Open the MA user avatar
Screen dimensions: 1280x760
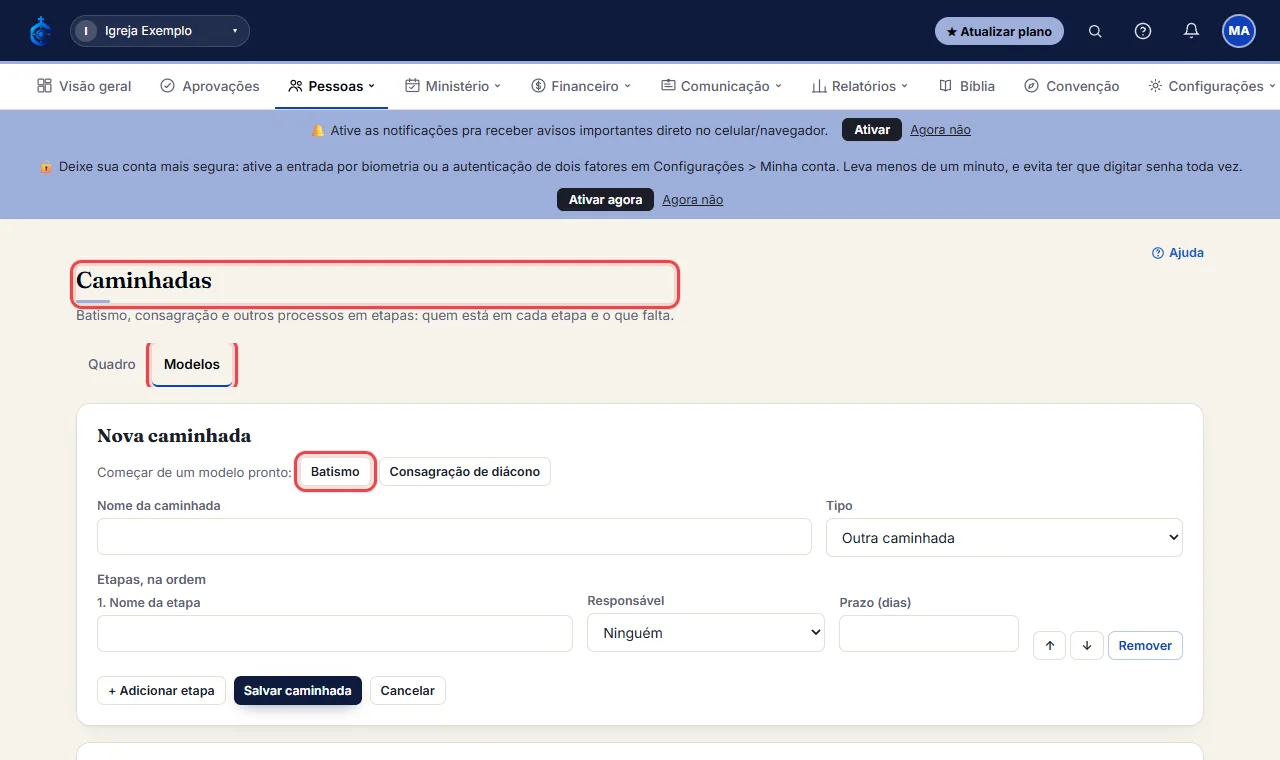1239,31
